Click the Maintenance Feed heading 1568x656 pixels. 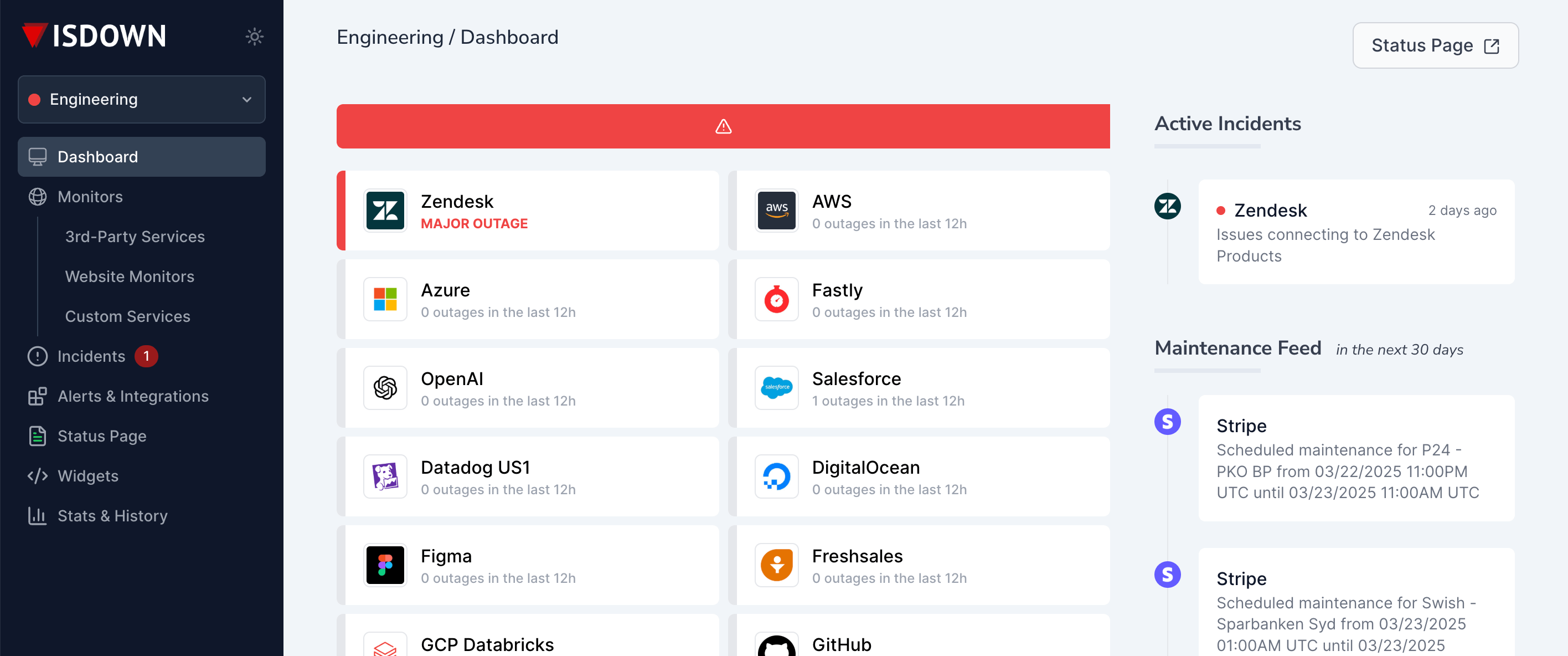click(x=1237, y=348)
